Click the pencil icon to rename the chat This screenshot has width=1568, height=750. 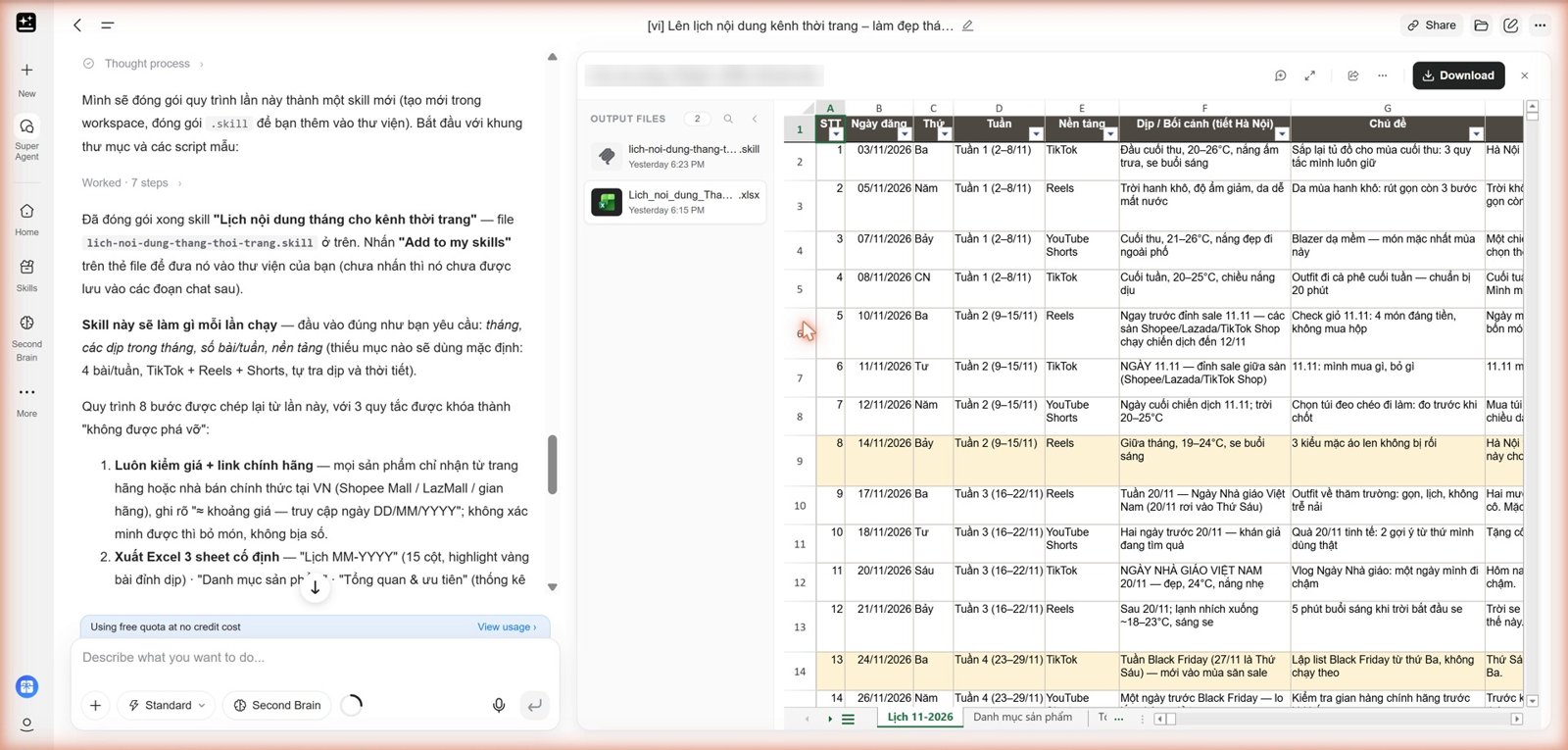(x=967, y=25)
